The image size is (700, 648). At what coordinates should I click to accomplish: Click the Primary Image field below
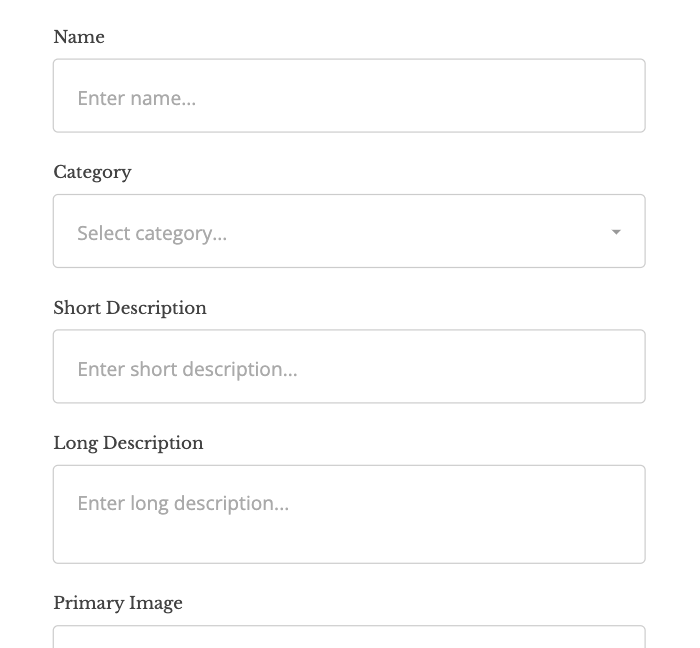pos(349,637)
